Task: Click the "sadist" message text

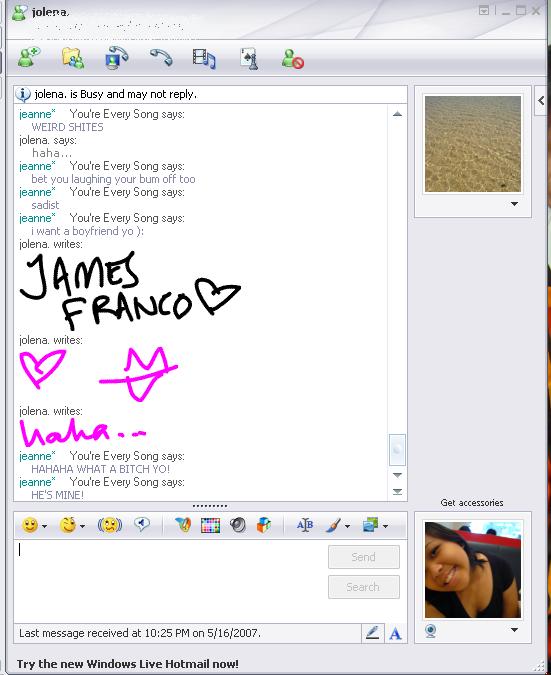Action: click(45, 205)
